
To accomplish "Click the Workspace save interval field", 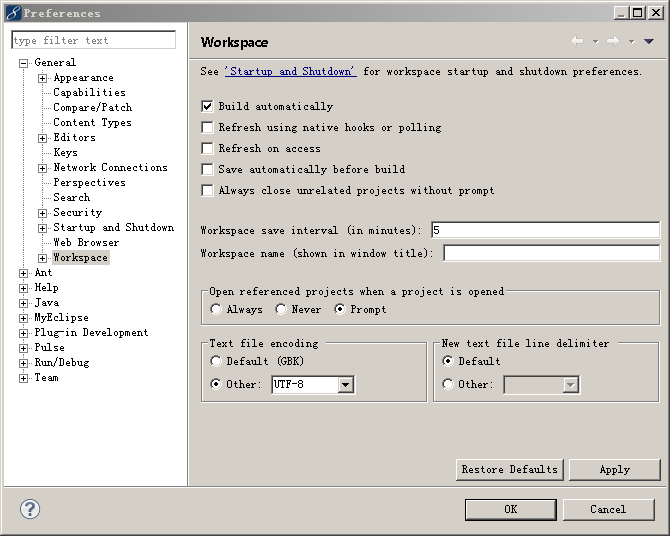I will 545,230.
